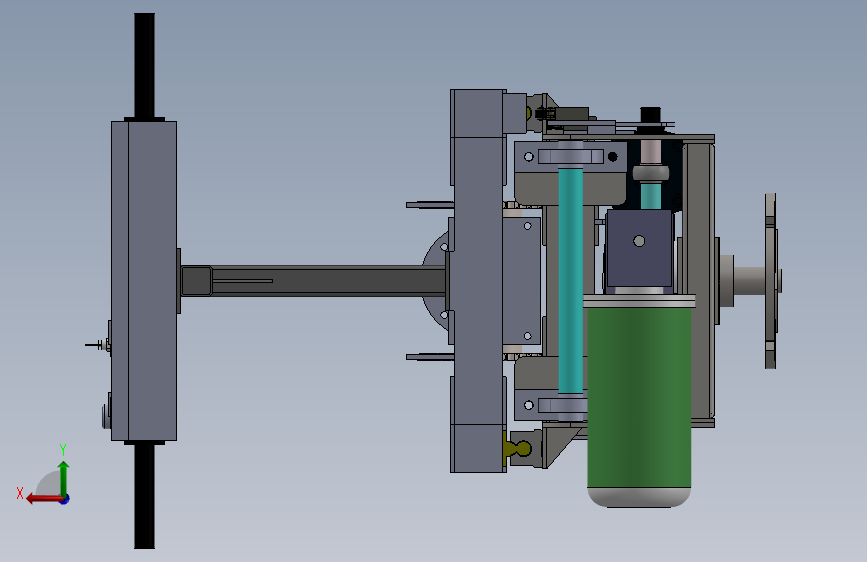Click the blue Z axis dot at triad origin
The image size is (867, 562).
point(65,499)
